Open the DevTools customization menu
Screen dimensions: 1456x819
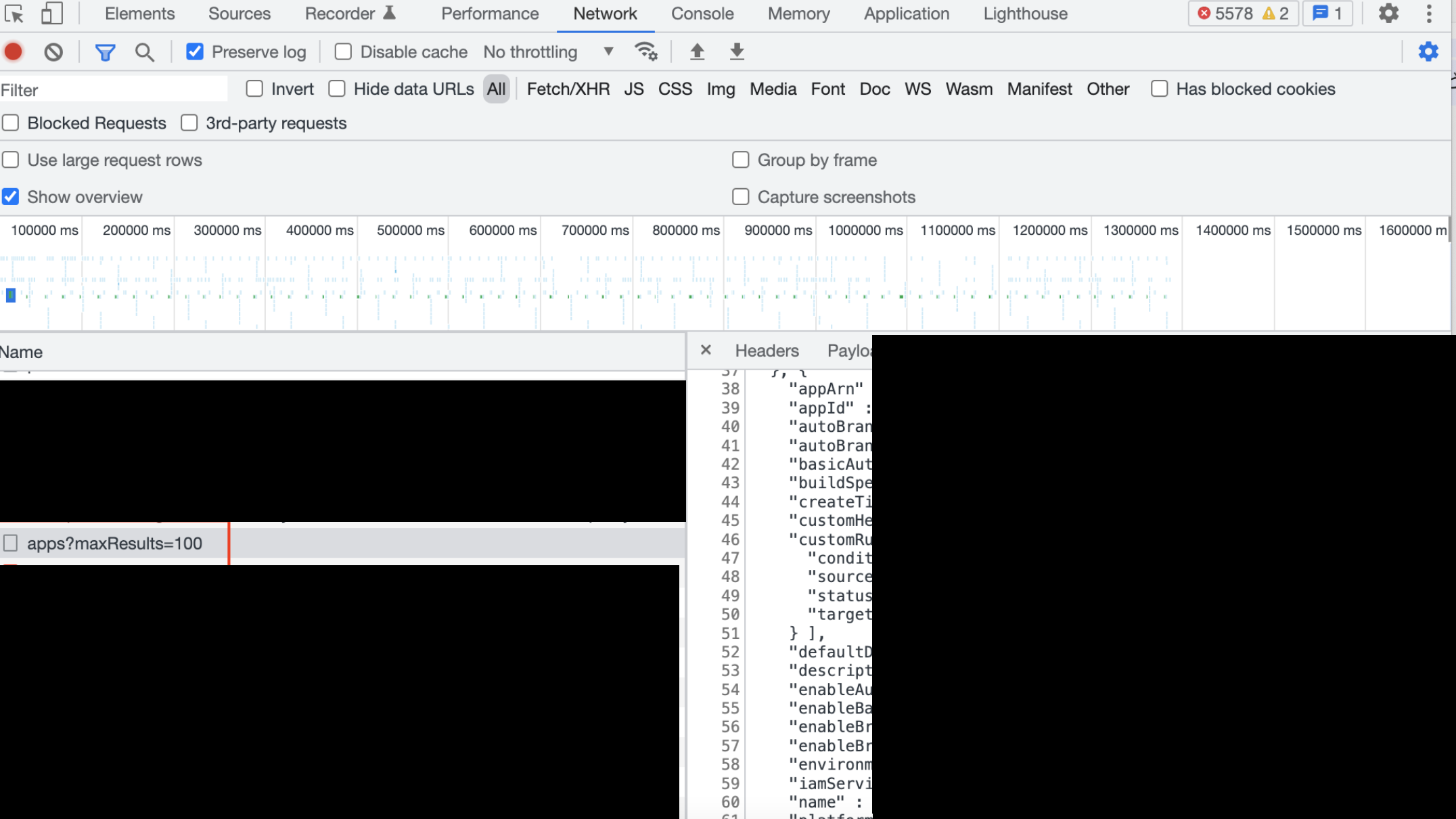click(x=1429, y=14)
